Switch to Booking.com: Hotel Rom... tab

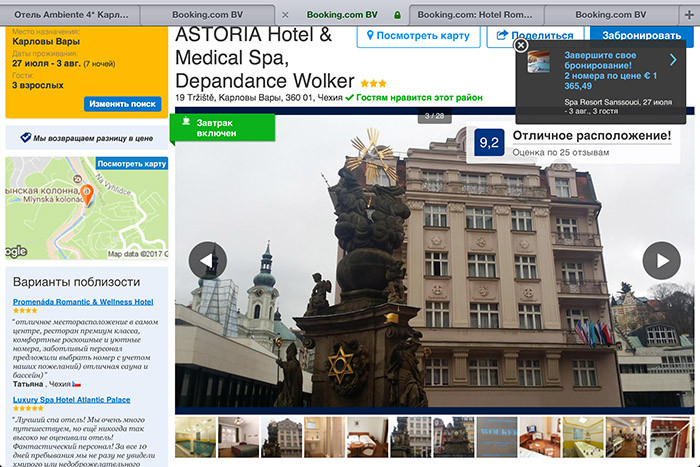(x=475, y=15)
